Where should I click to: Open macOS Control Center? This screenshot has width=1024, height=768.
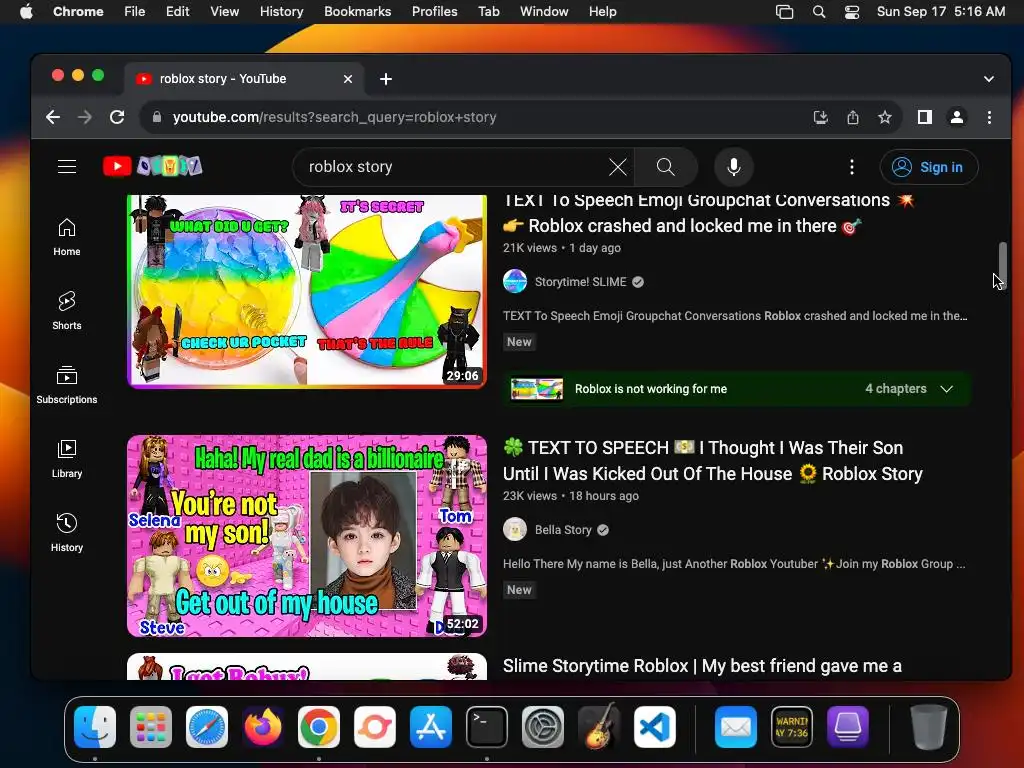click(x=852, y=12)
